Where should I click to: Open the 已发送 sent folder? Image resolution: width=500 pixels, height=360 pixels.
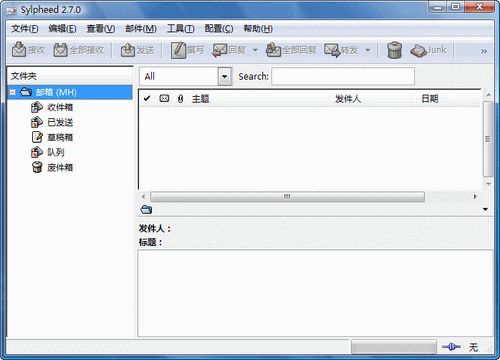60,122
